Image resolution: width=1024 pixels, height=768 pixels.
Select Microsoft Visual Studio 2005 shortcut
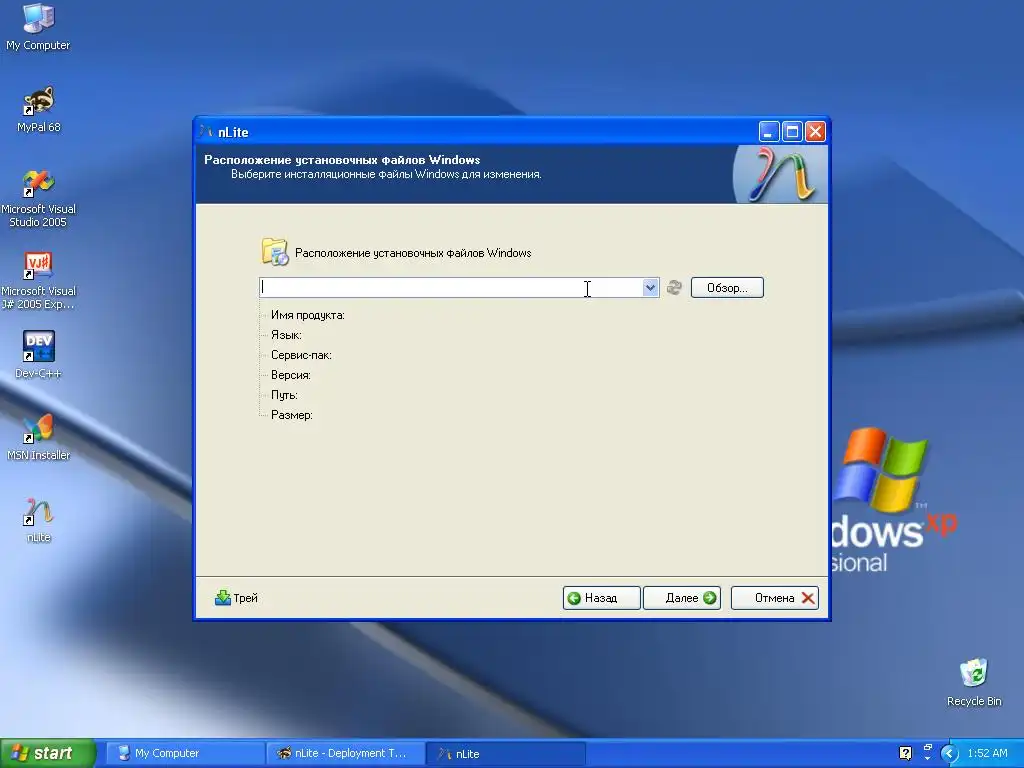(x=38, y=199)
